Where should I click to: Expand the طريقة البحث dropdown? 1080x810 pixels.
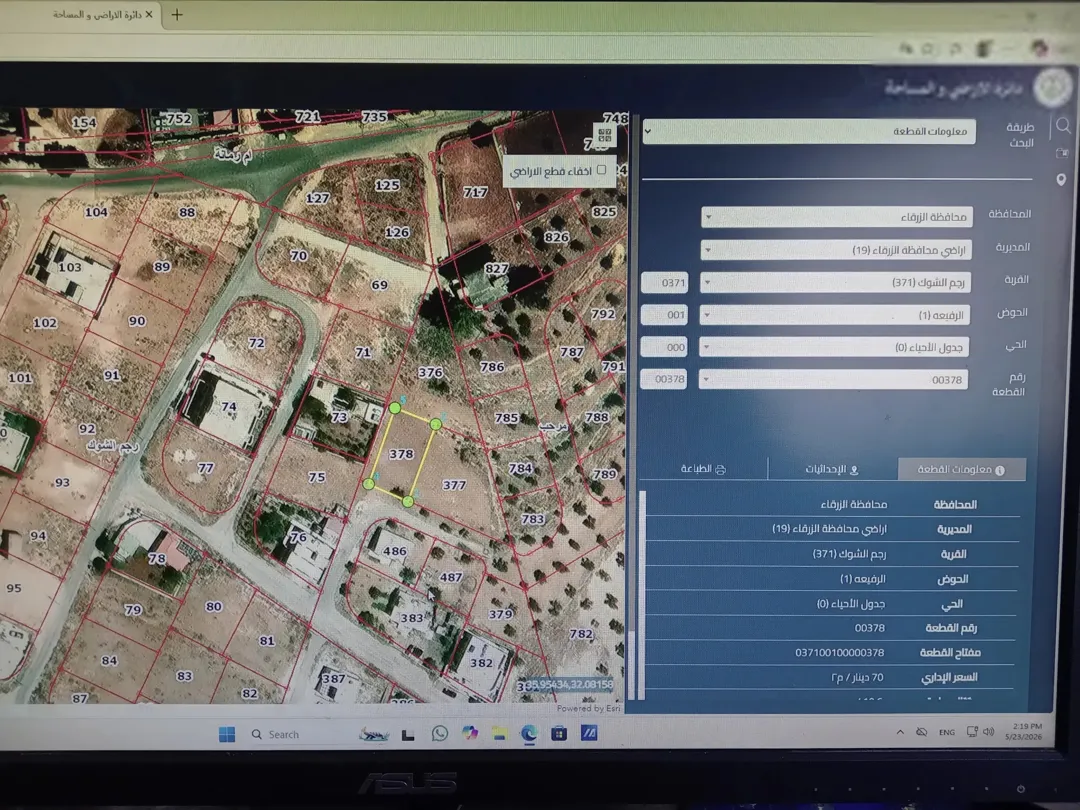coord(809,131)
